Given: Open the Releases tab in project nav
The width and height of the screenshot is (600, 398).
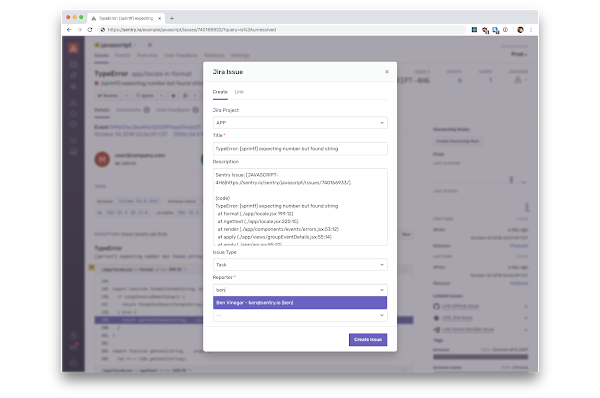Looking at the screenshot, I should [x=214, y=55].
